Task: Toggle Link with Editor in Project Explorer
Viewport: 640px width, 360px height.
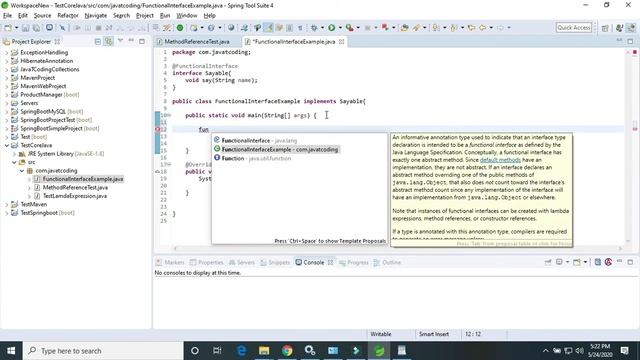Action: click(109, 41)
